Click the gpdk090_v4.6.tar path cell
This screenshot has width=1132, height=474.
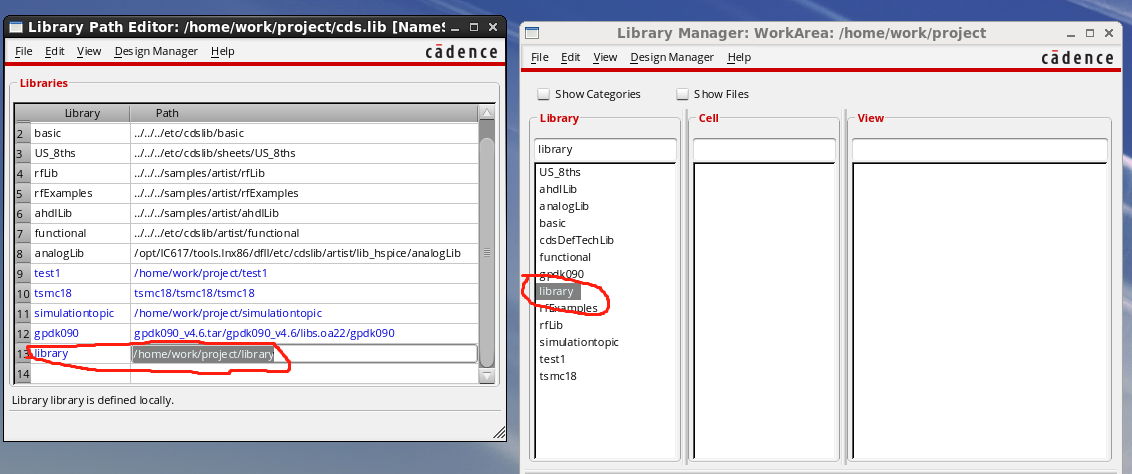coord(304,333)
